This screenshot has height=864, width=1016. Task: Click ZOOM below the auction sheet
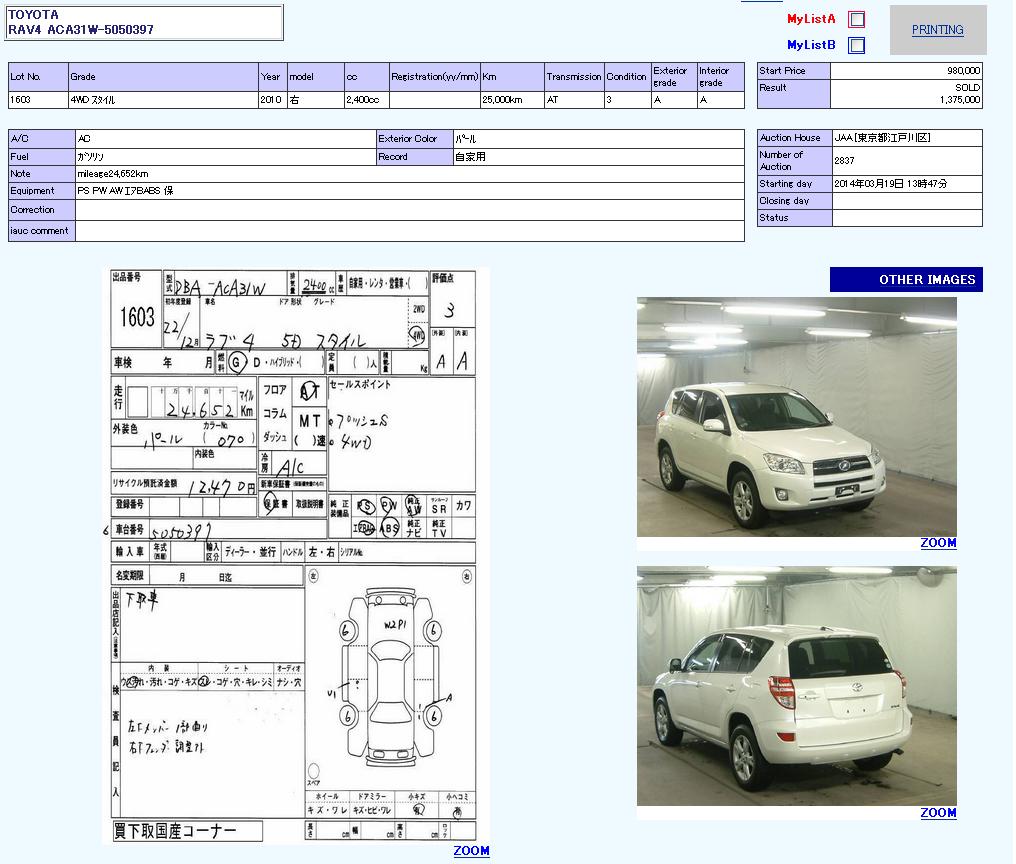point(471,851)
